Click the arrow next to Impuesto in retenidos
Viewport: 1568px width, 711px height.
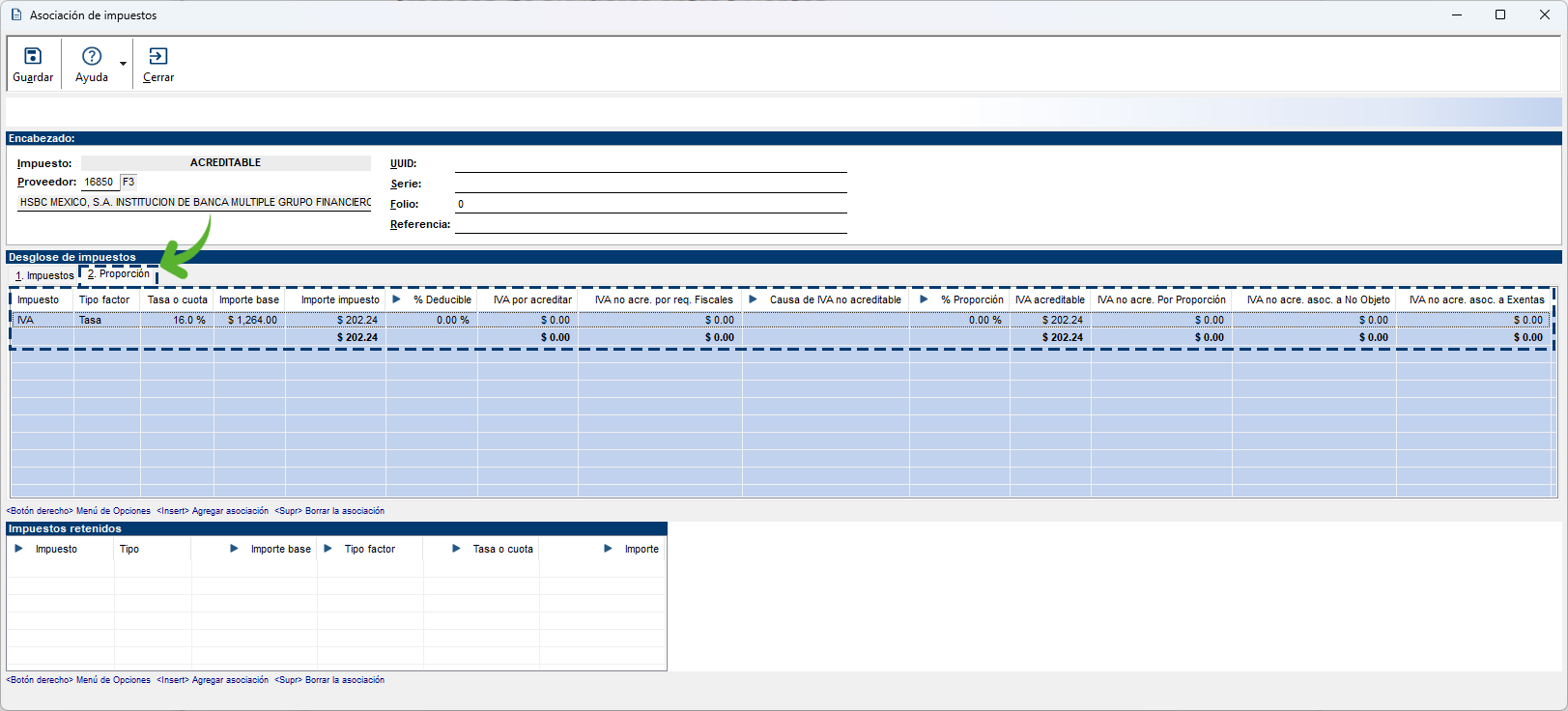[18, 549]
